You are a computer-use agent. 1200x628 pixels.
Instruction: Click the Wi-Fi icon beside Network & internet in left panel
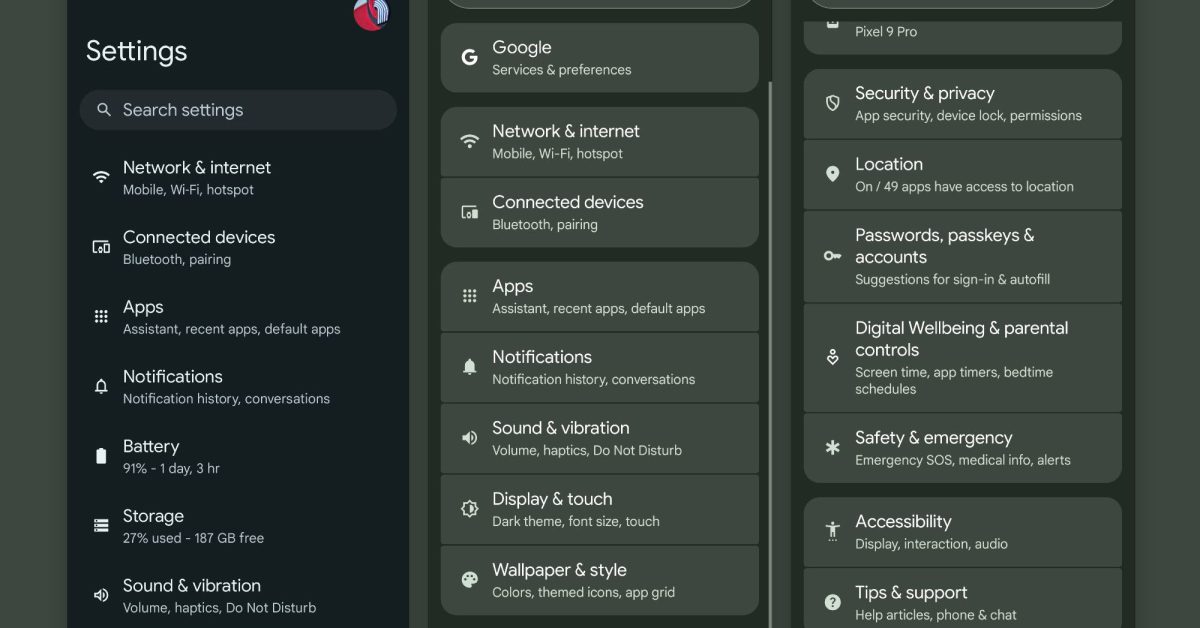101,177
